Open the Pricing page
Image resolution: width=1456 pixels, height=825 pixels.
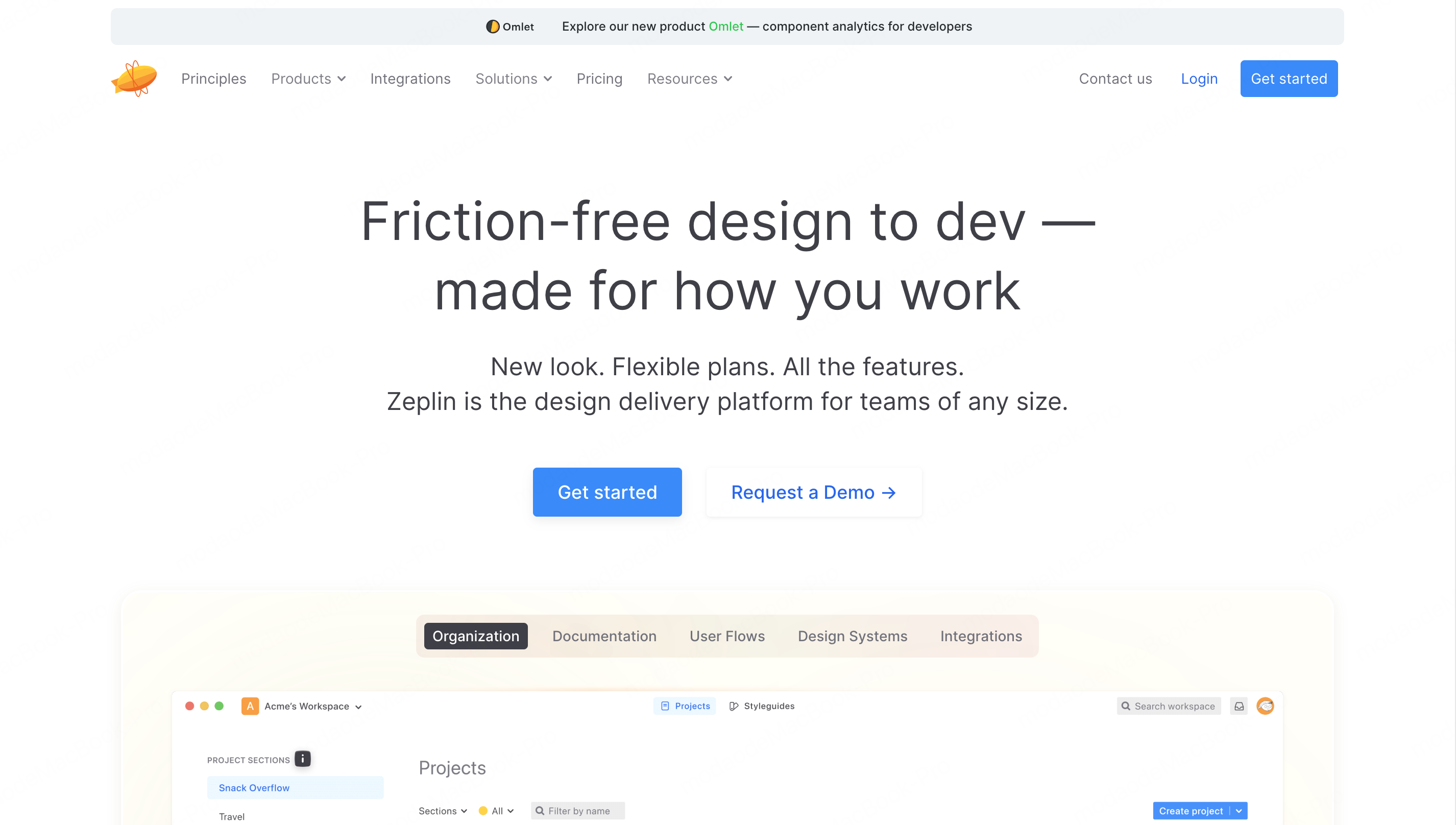coord(599,79)
